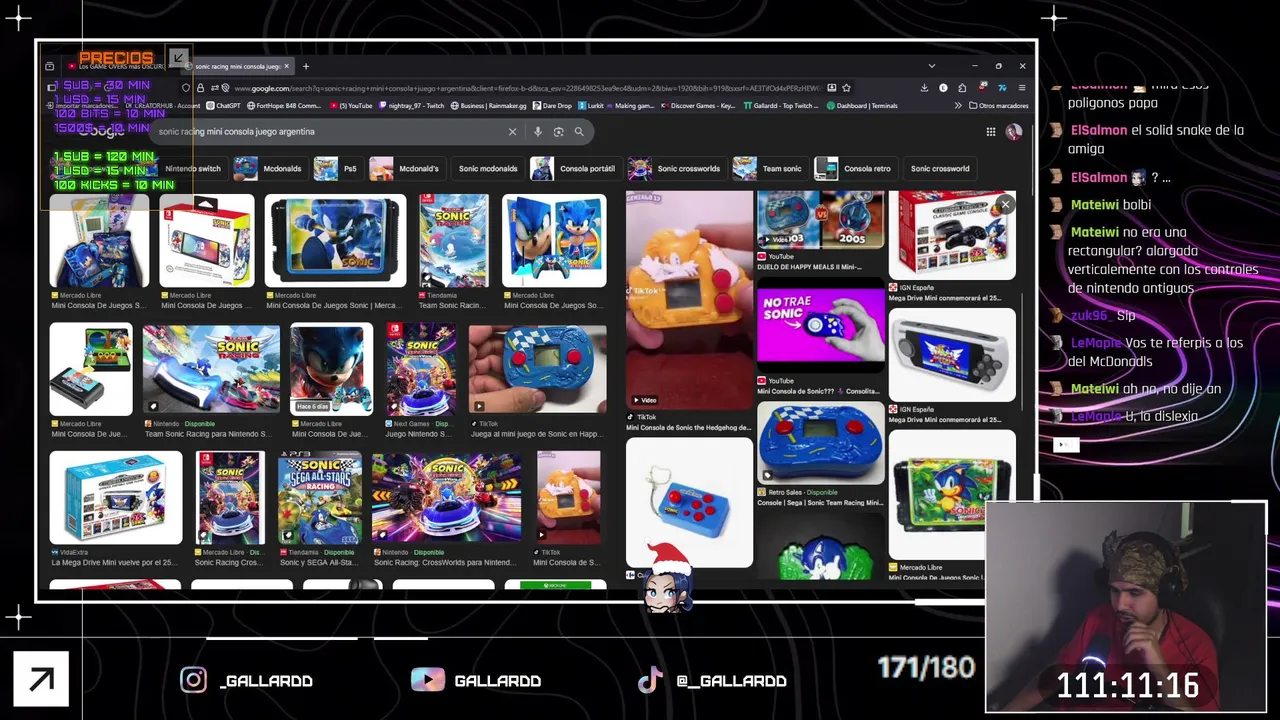Open 'Team Sonic Racing para Nintendo S...' result
Image resolution: width=1280 pixels, height=720 pixels.
[x=208, y=434]
